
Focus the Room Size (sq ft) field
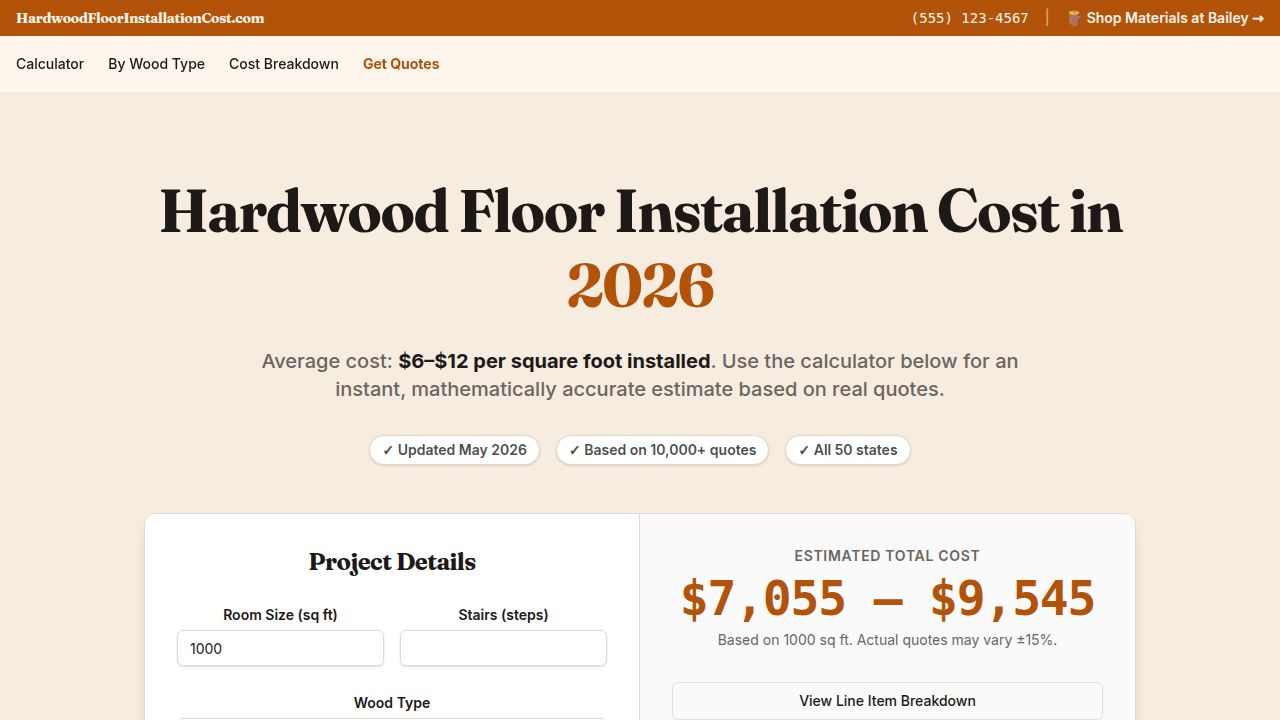tap(280, 648)
